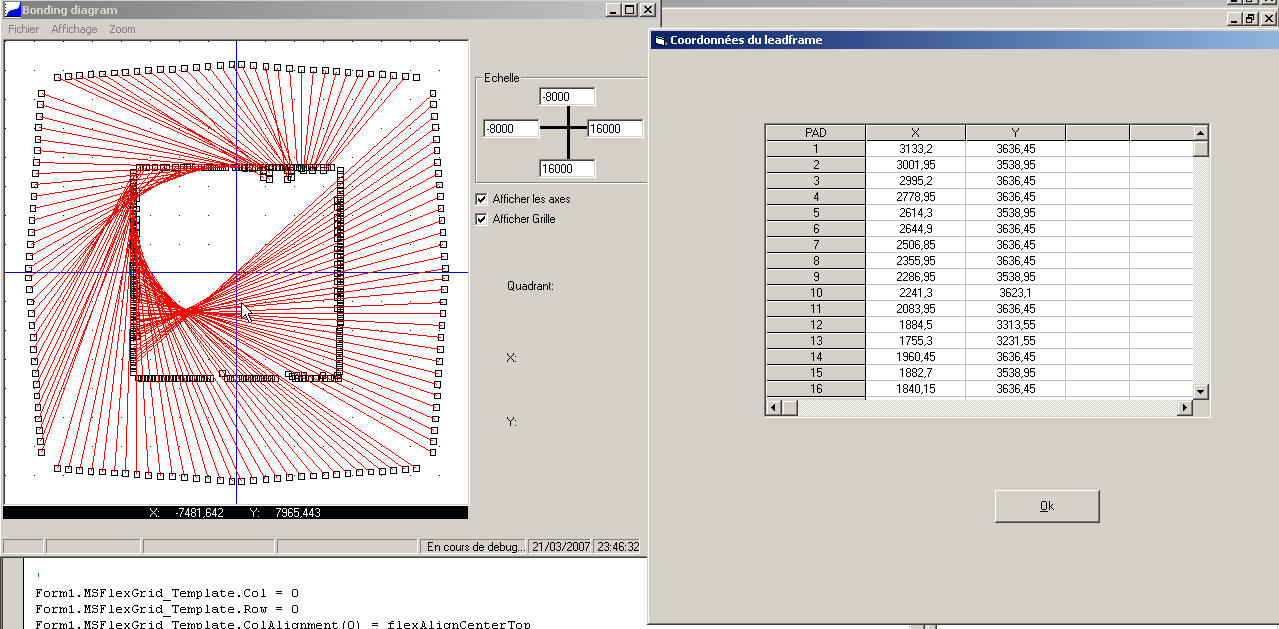
Task: Open the Fichier menu
Action: [x=24, y=30]
